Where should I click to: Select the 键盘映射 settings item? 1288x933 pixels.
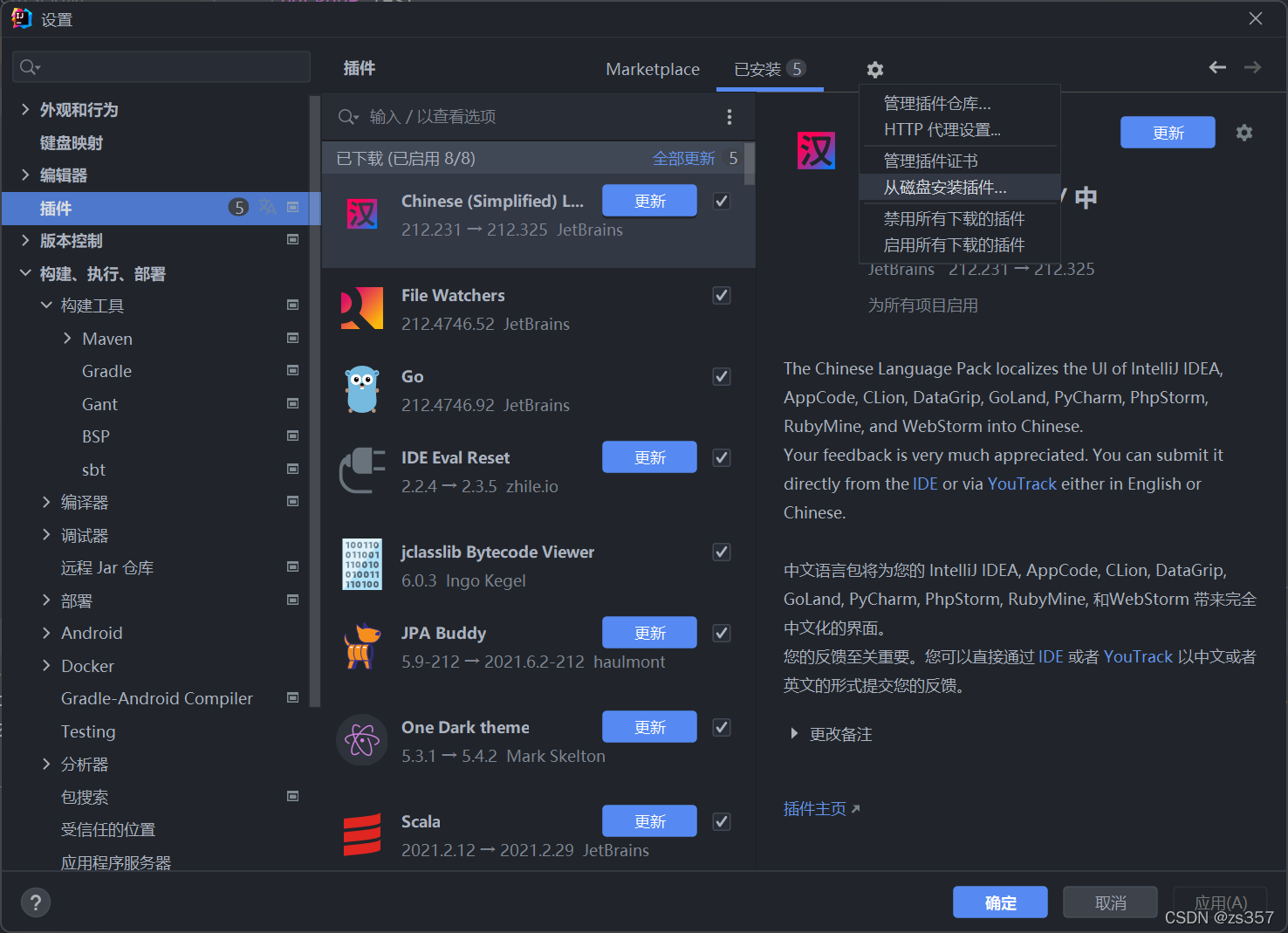tap(72, 142)
